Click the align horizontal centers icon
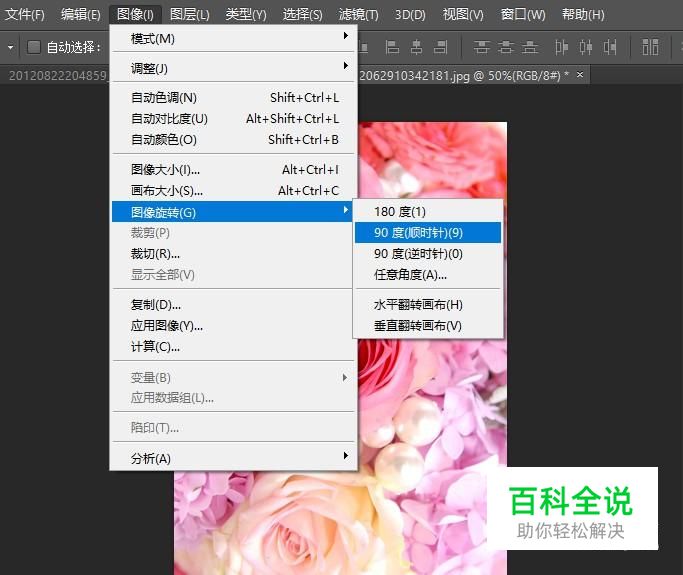Image resolution: width=683 pixels, height=575 pixels. pos(416,47)
